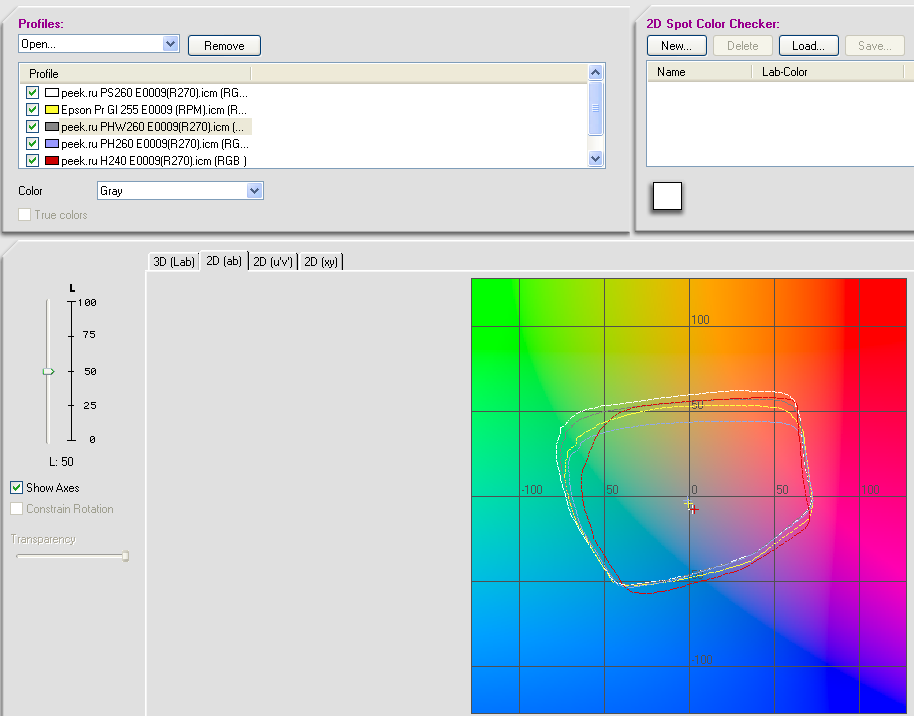Click the L lightness slider handle
The image size is (914, 716).
(x=48, y=371)
